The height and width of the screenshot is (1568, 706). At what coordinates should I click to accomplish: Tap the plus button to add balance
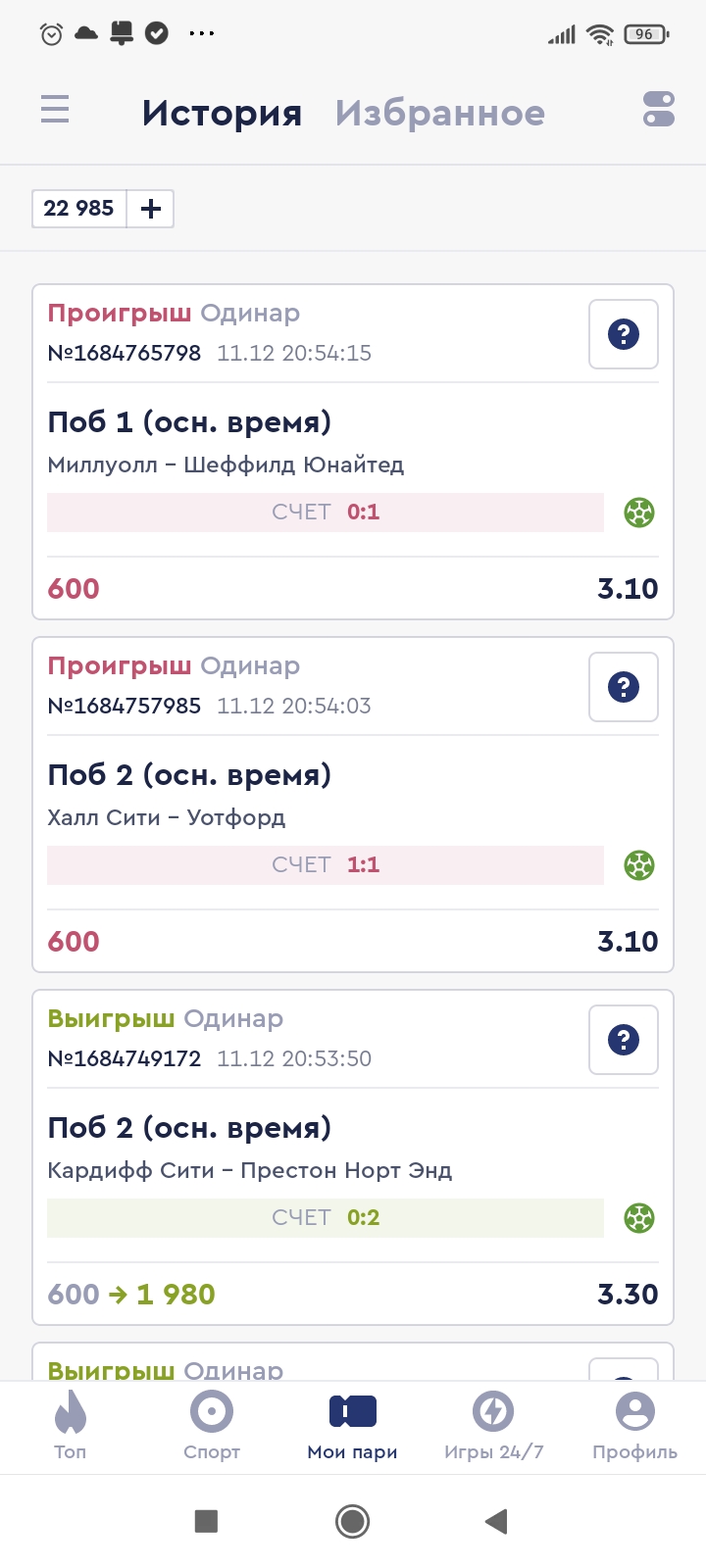click(x=151, y=209)
